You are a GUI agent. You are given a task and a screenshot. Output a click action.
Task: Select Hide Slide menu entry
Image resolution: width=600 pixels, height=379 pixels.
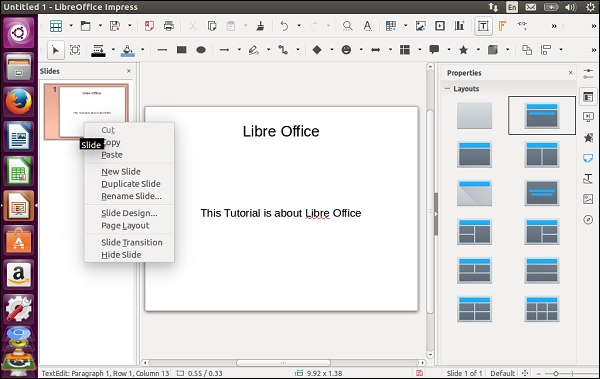pyautogui.click(x=129, y=255)
